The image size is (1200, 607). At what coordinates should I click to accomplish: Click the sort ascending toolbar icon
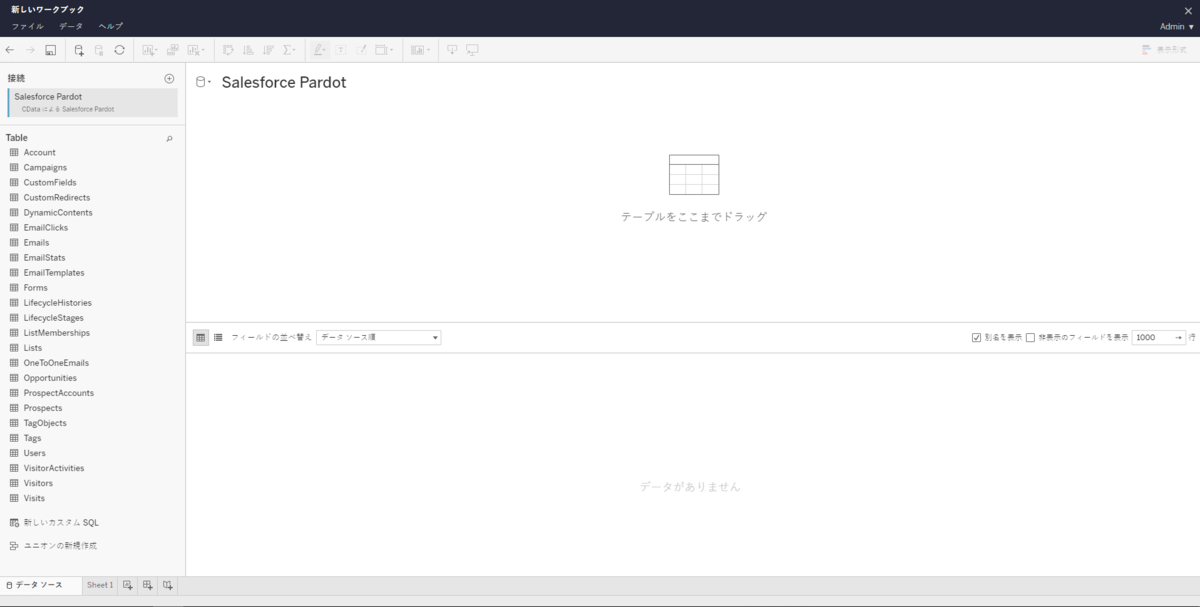click(x=248, y=50)
